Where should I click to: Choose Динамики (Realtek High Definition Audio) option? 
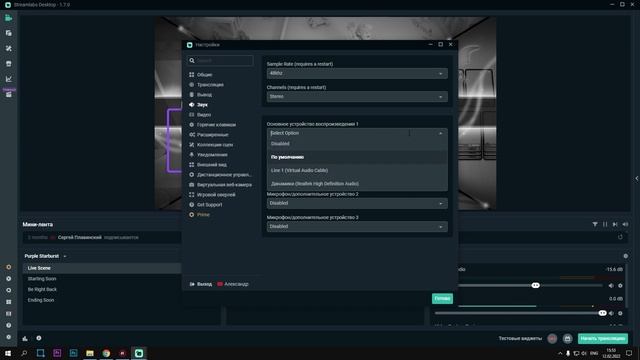pos(357,184)
